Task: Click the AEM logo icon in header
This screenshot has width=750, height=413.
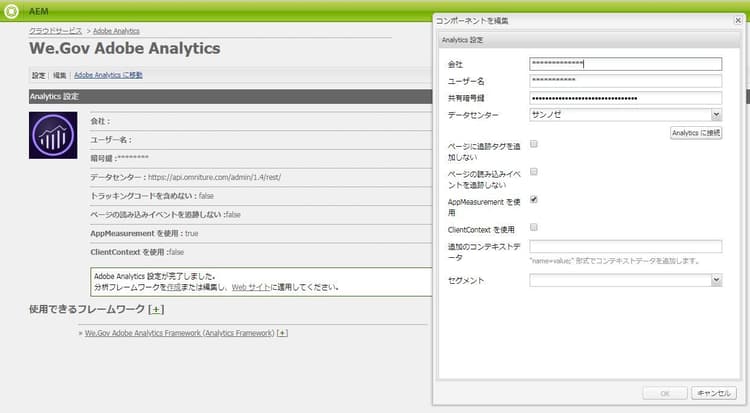Action: tap(11, 11)
